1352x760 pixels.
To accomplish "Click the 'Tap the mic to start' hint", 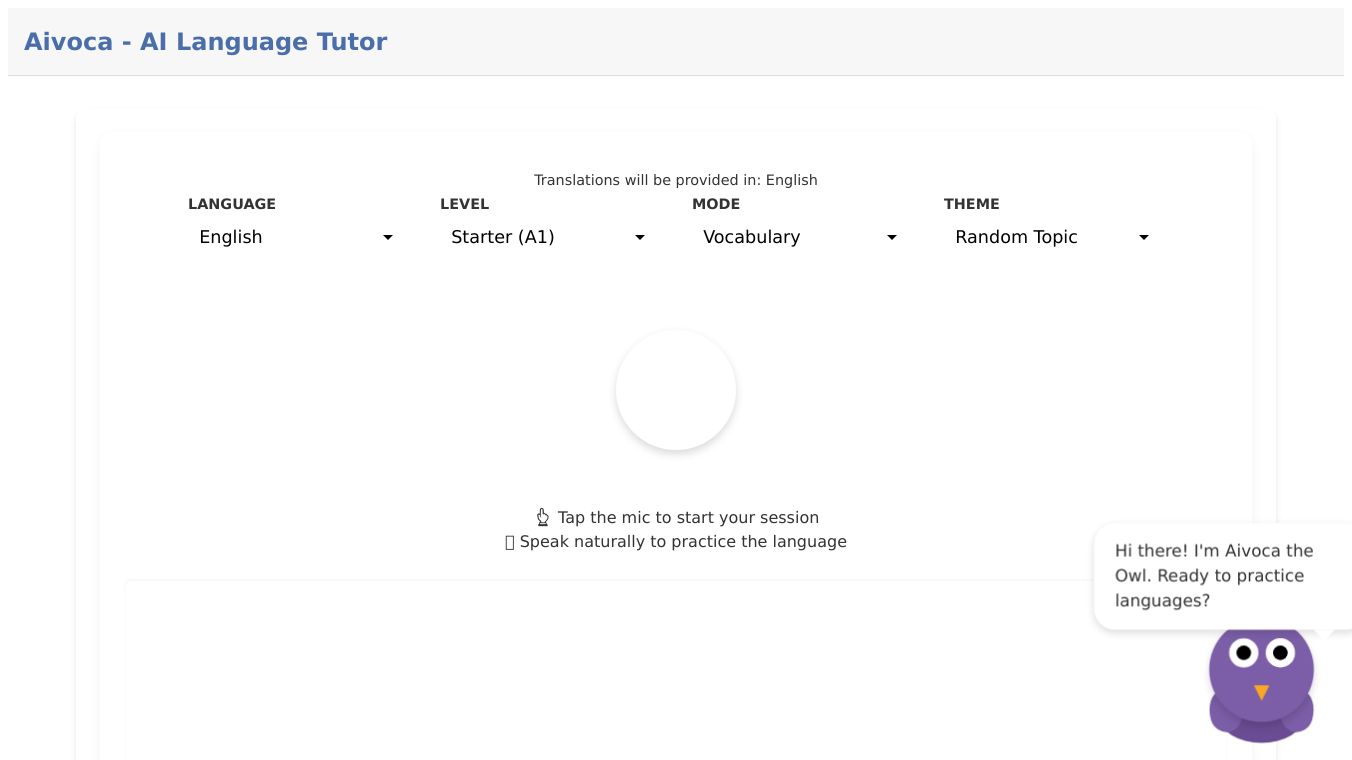I will click(x=688, y=517).
